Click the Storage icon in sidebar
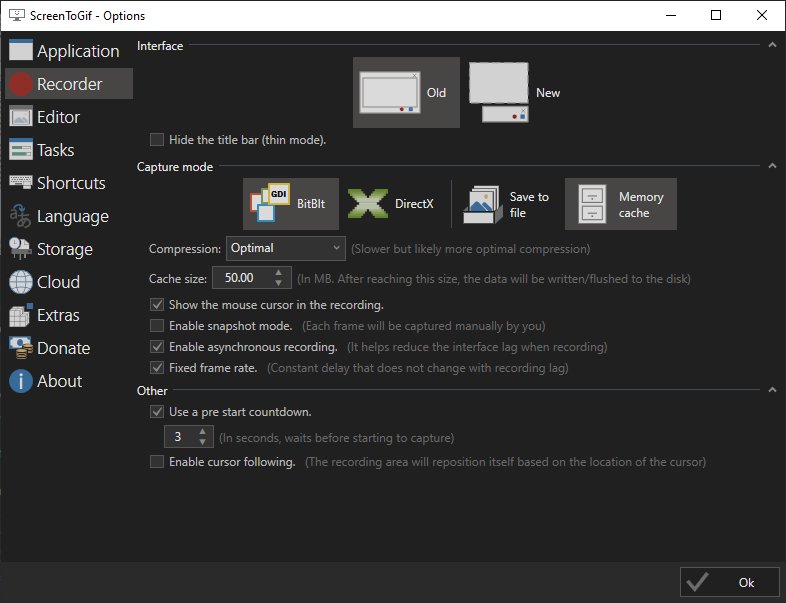The height and width of the screenshot is (603, 786). pyautogui.click(x=21, y=249)
